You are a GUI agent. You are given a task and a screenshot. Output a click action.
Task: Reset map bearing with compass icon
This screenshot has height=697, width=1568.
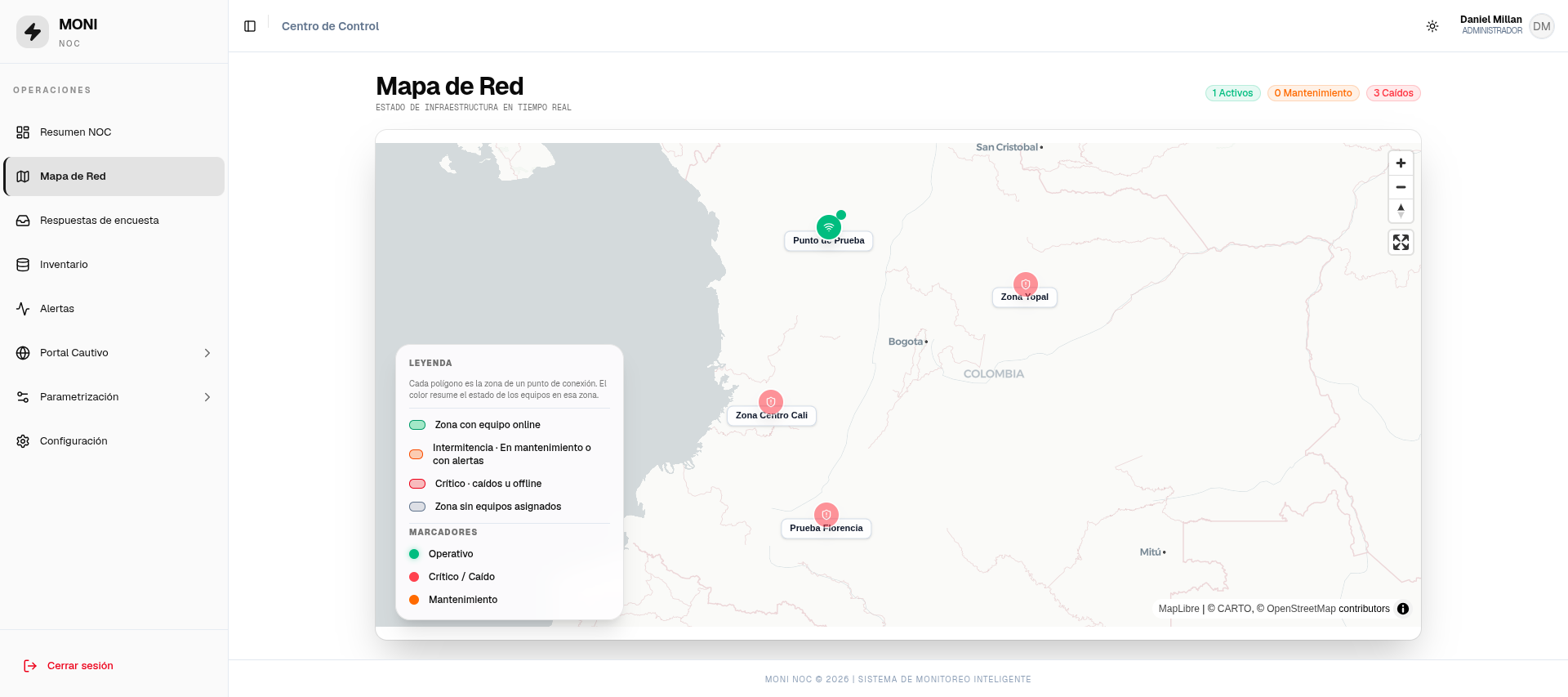pos(1401,211)
